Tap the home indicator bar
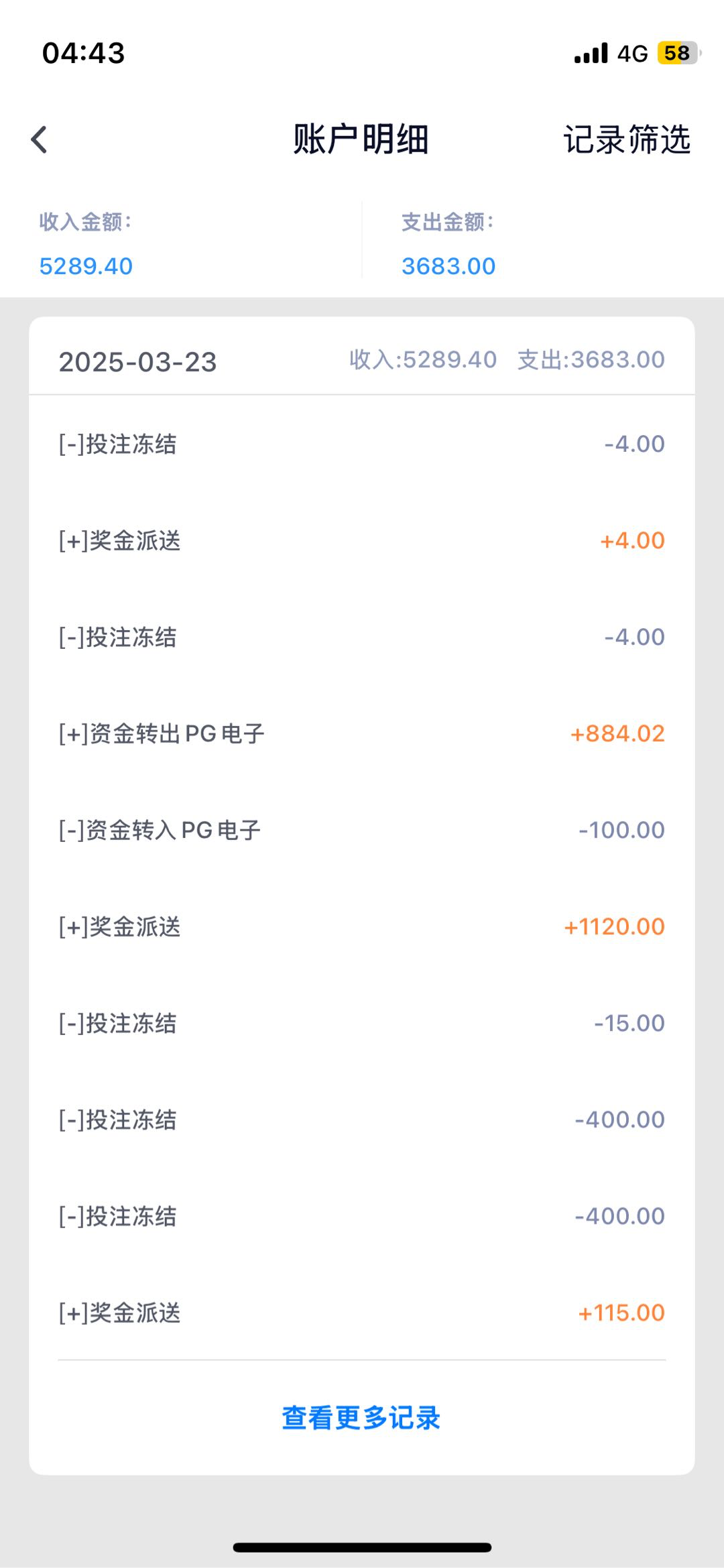This screenshot has width=724, height=1568. click(362, 1547)
